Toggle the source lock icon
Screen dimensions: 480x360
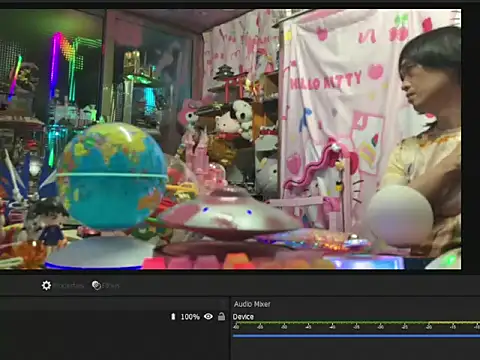[x=221, y=316]
